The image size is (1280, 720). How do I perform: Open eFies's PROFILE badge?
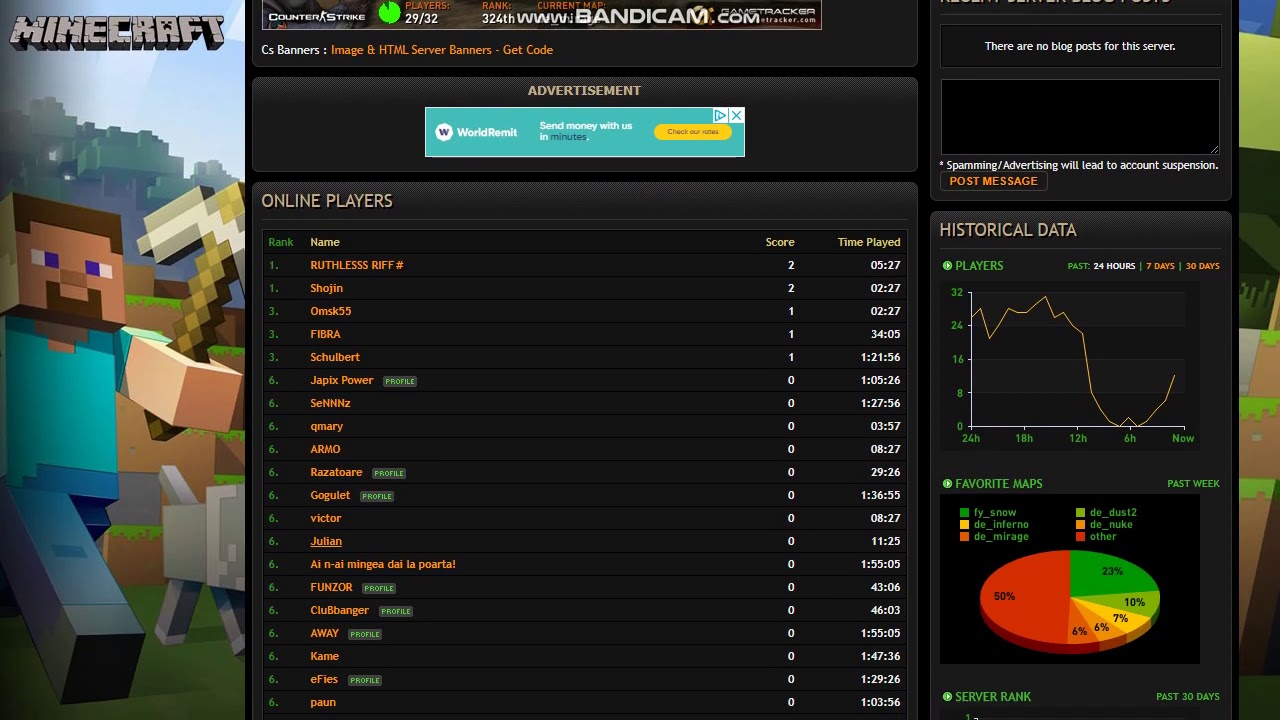tap(365, 680)
